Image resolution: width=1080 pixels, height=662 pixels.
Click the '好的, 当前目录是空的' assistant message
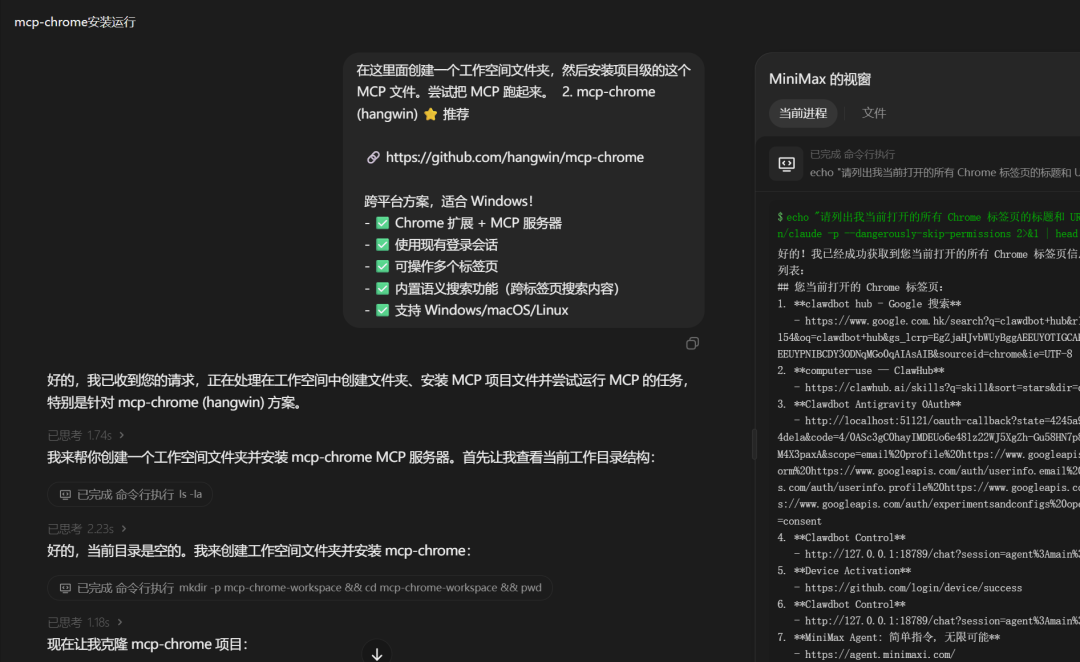[259, 551]
